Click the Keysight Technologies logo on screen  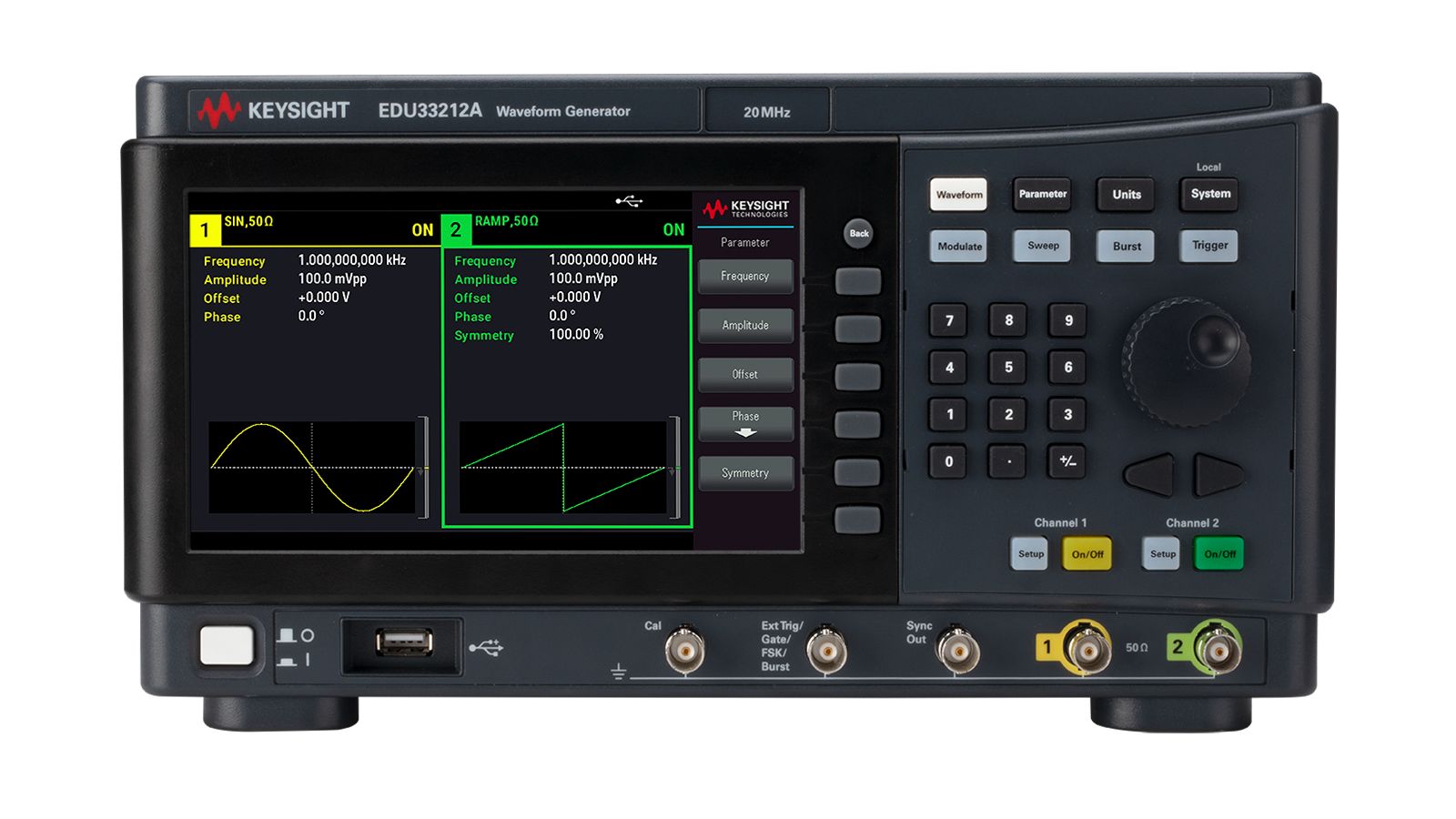coord(746,208)
